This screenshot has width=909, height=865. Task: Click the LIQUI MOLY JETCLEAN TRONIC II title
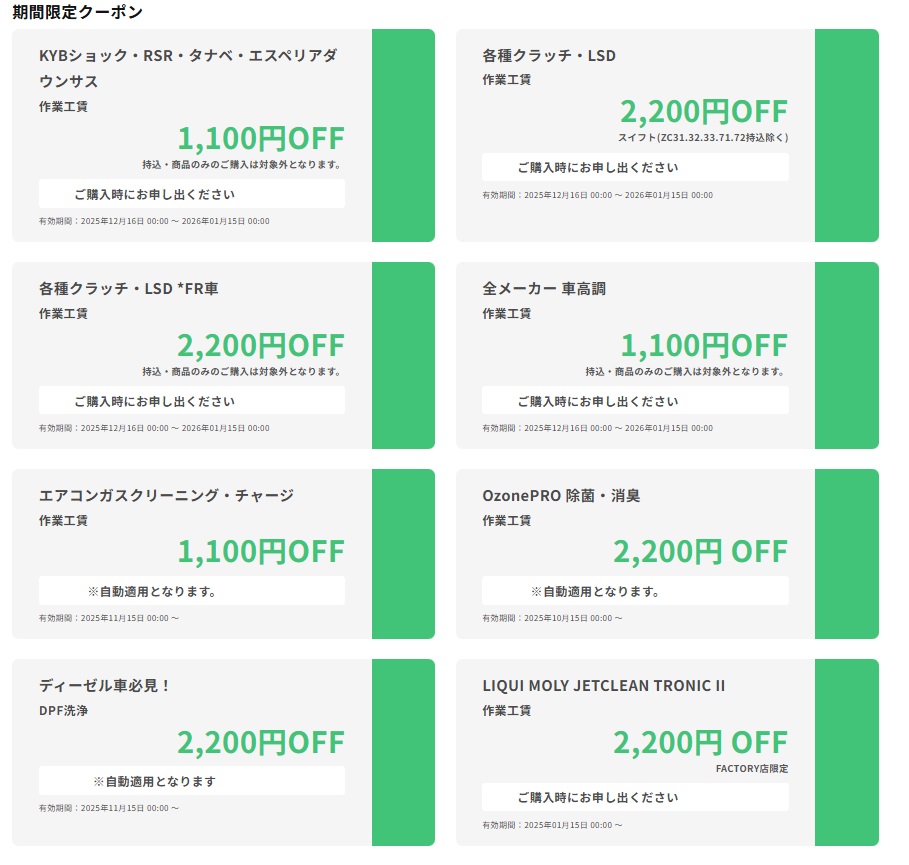pos(603,686)
